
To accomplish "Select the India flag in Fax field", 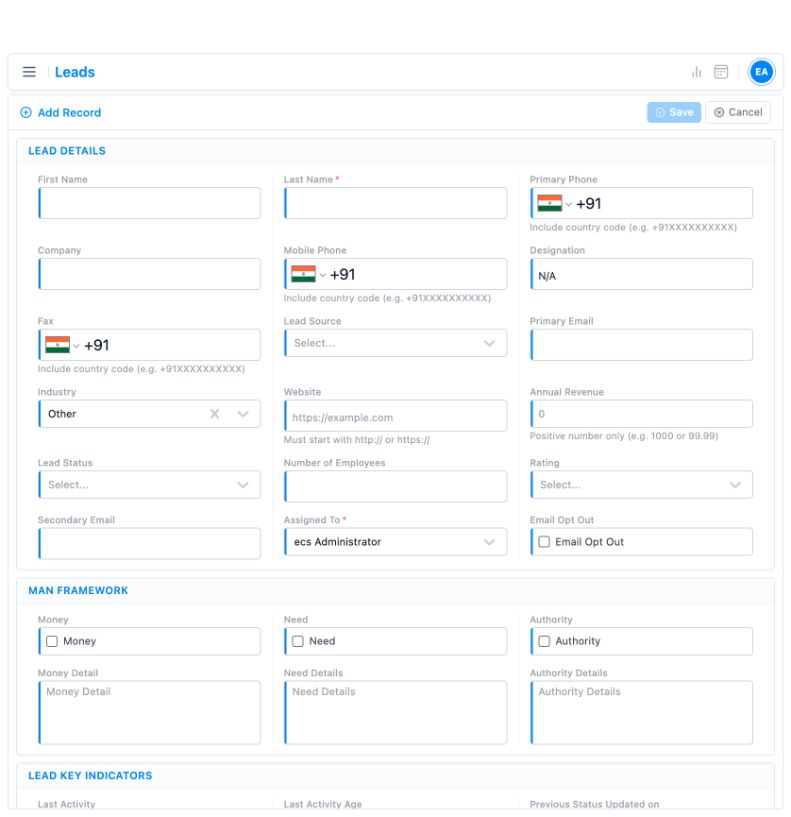I will tap(57, 345).
